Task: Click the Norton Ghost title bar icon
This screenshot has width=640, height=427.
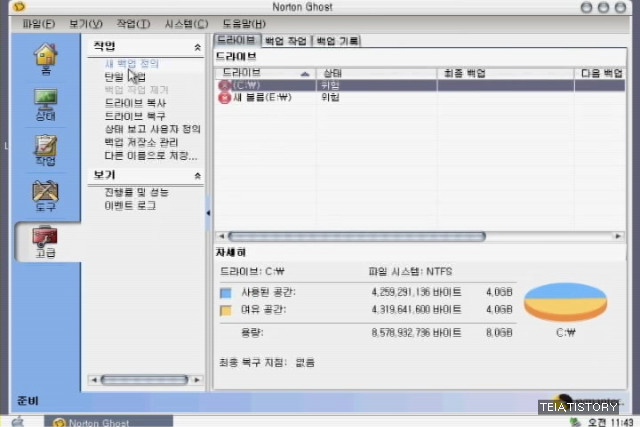Action: point(19,7)
